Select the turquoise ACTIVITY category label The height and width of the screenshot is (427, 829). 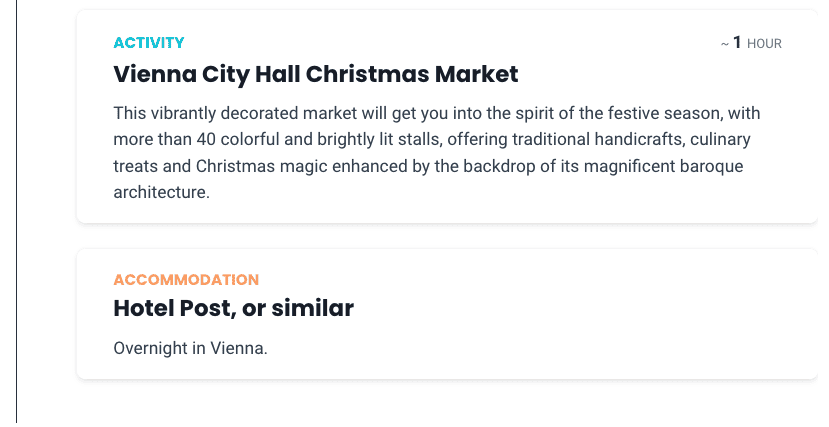pos(149,43)
